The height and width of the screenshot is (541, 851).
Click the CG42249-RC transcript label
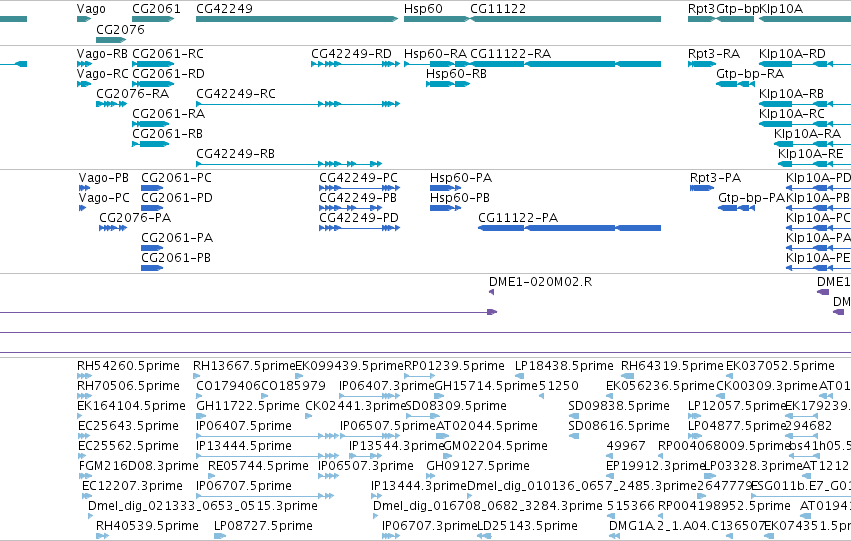click(x=236, y=94)
